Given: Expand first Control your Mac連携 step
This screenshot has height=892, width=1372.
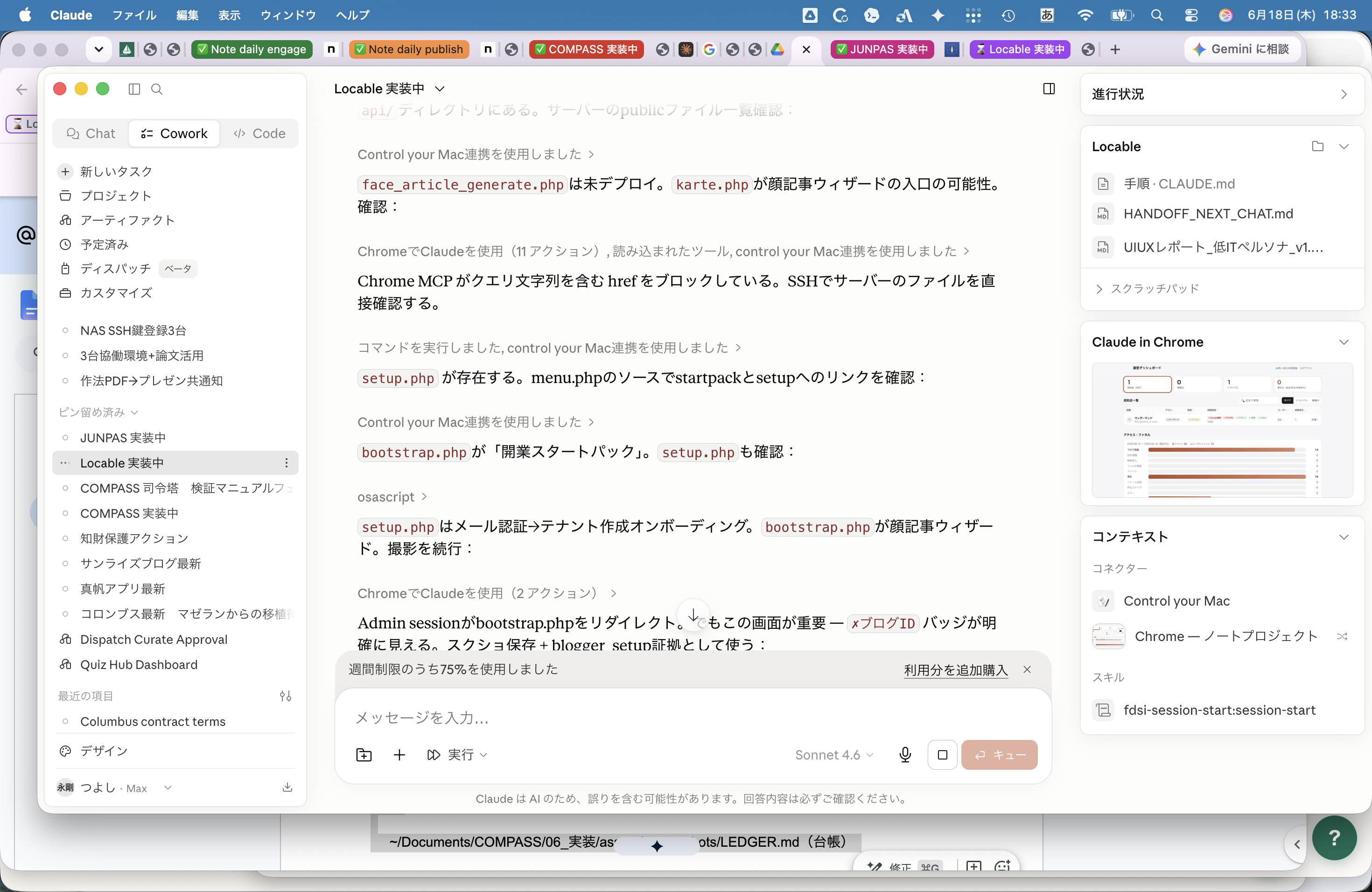Looking at the screenshot, I should click(x=476, y=154).
